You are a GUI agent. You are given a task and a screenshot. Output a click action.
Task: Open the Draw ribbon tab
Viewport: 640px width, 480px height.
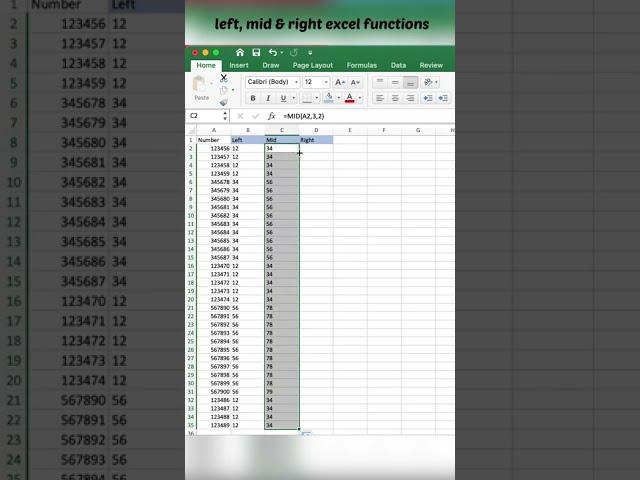coord(271,65)
